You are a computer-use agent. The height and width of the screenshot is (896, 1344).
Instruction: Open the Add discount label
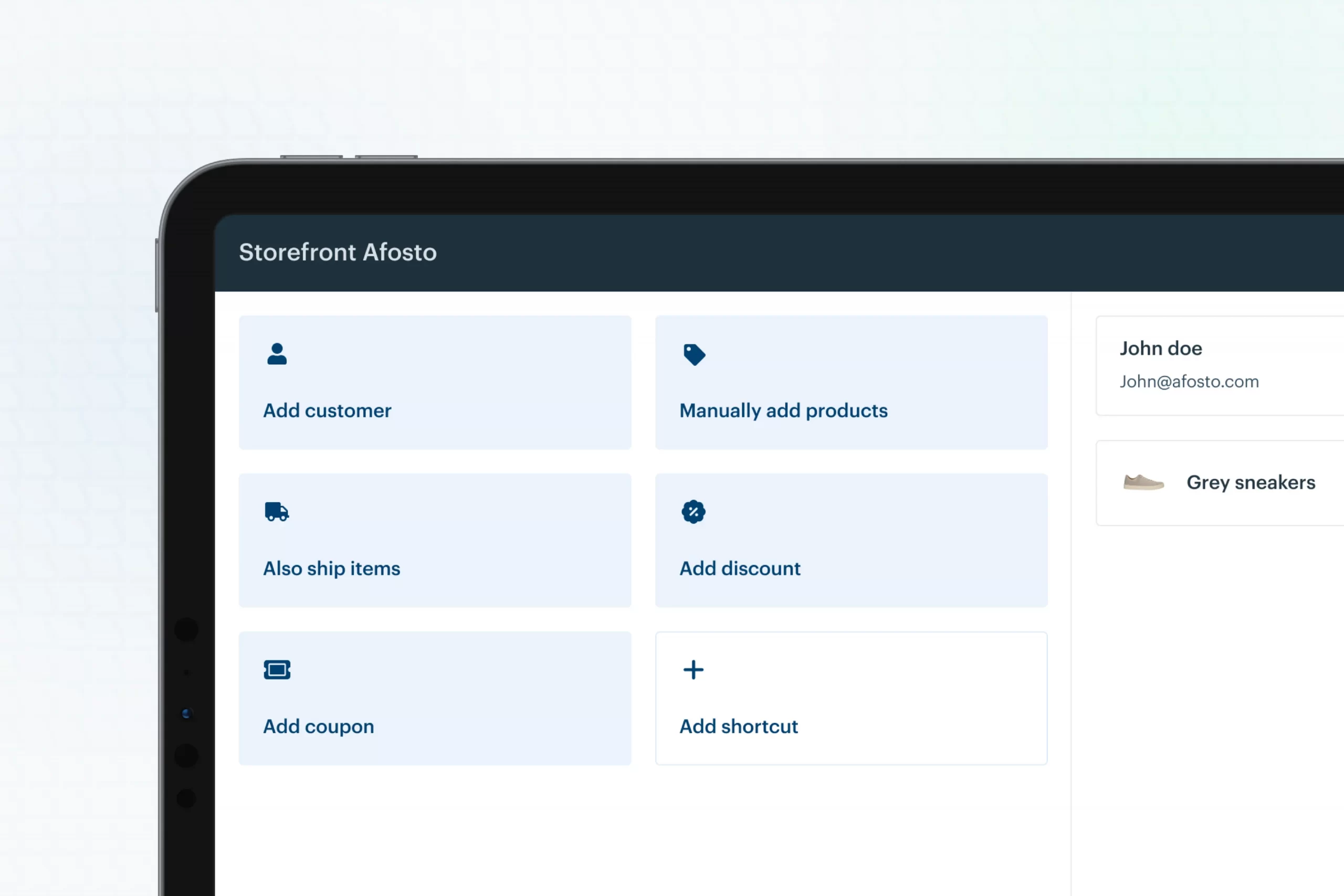740,568
